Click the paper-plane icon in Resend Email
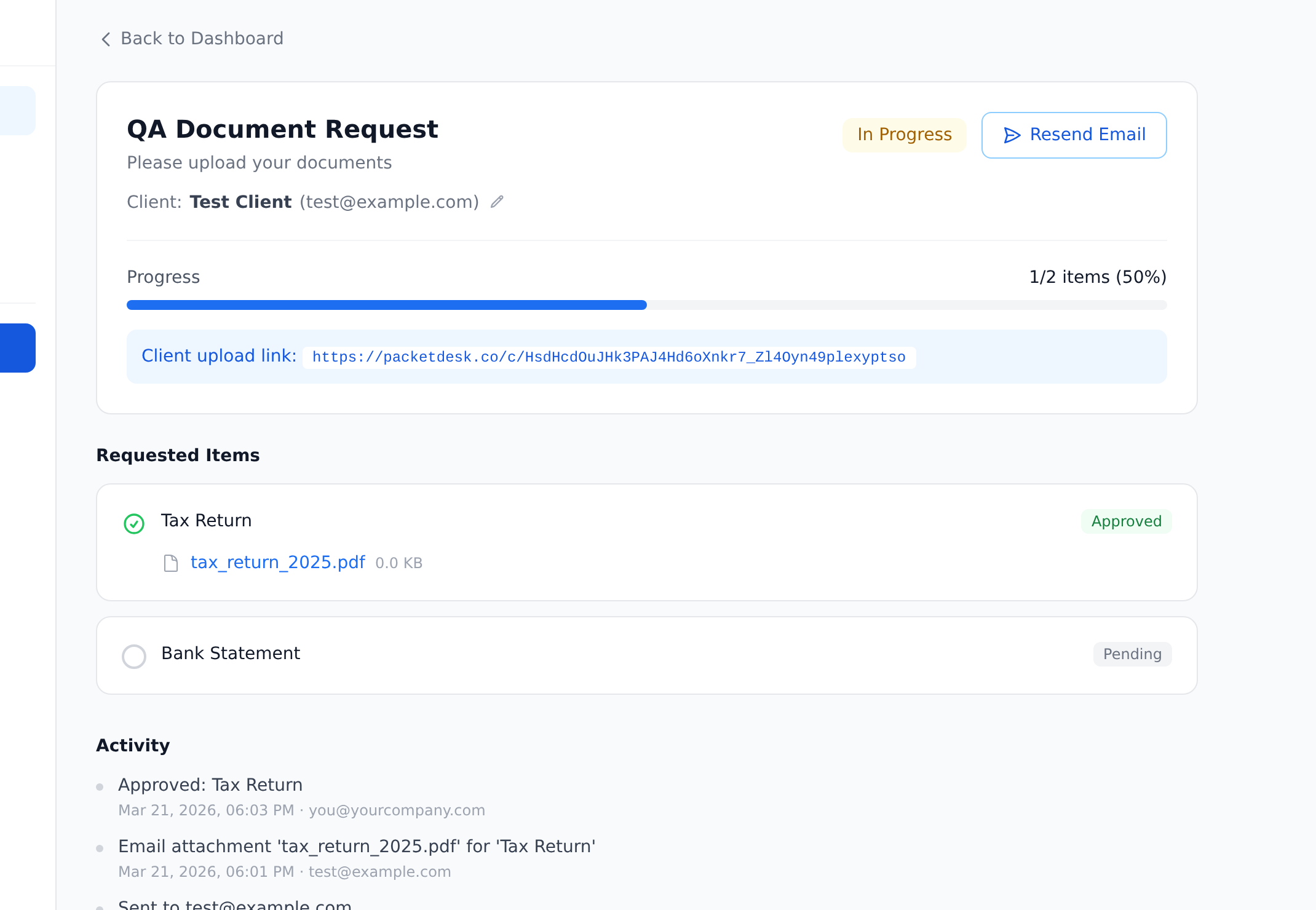The height and width of the screenshot is (910, 1316). 1012,135
